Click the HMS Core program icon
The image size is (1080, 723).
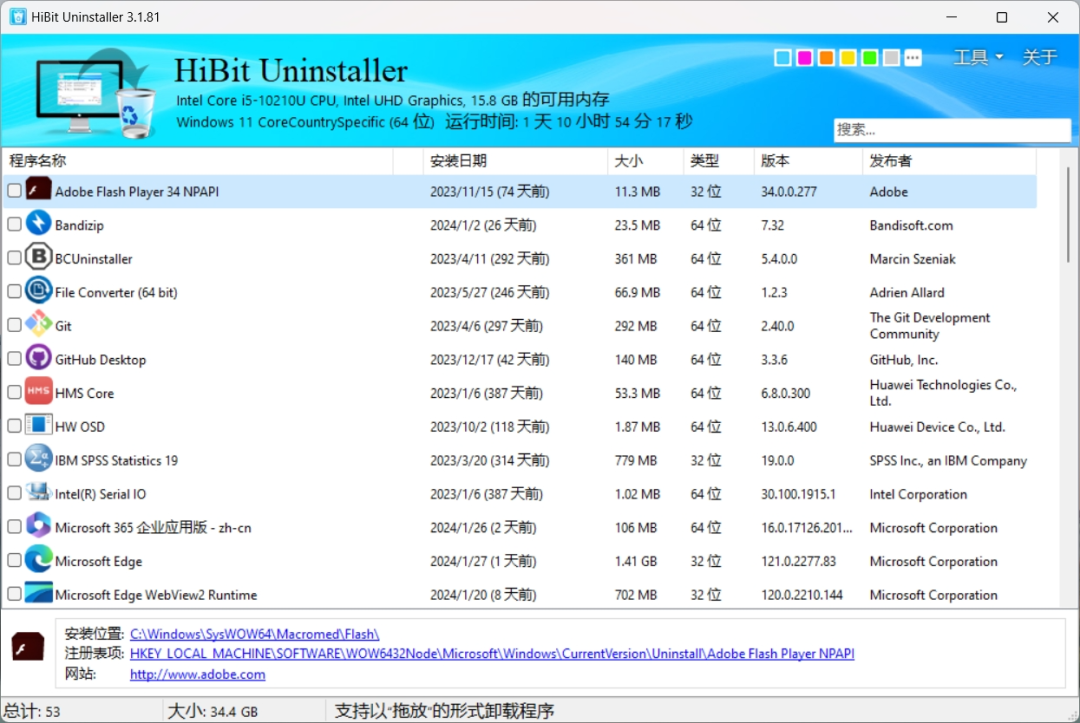[x=39, y=391]
